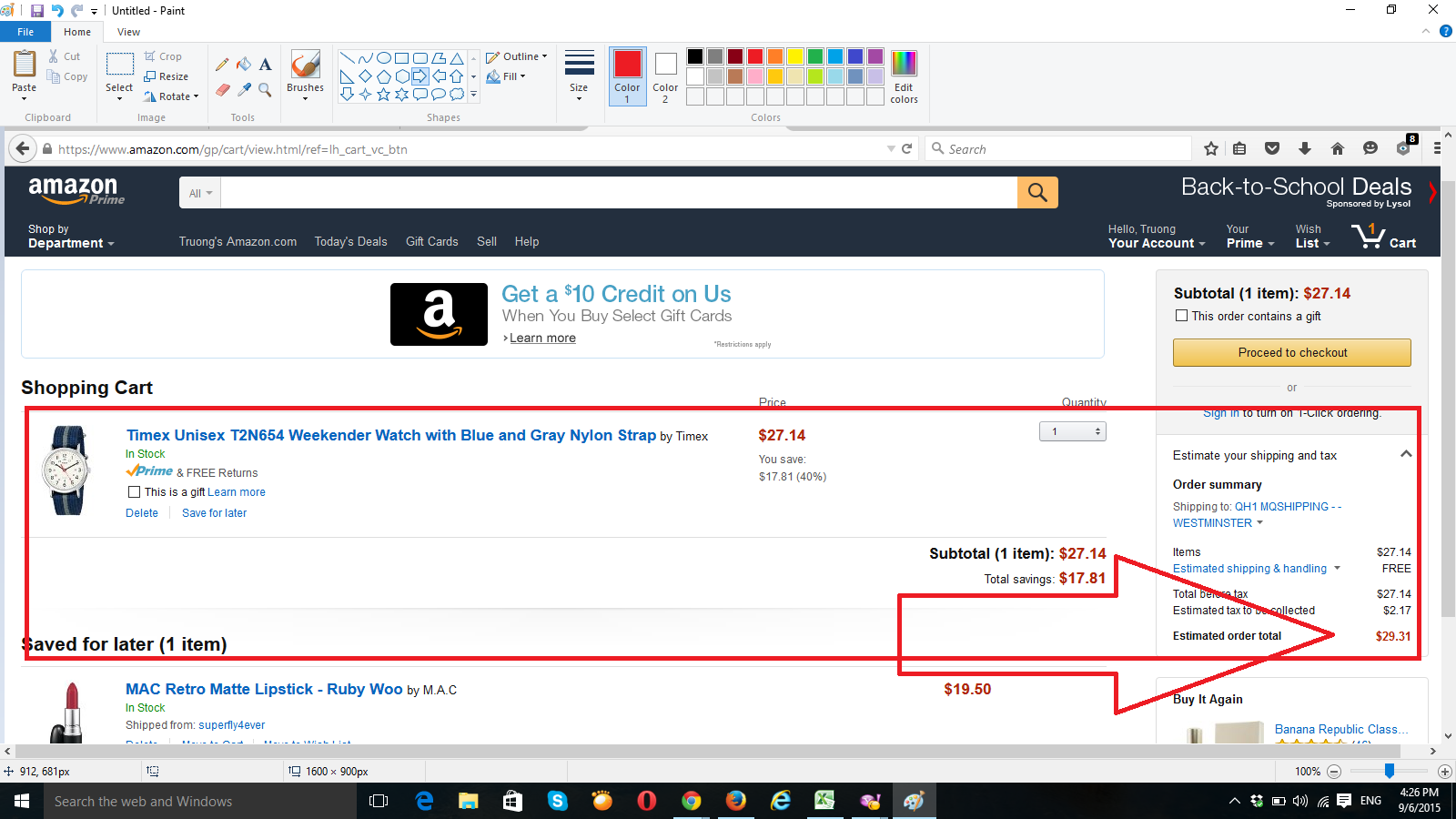This screenshot has width=1456, height=819.
Task: Click the Crop tool
Action: coord(163,56)
